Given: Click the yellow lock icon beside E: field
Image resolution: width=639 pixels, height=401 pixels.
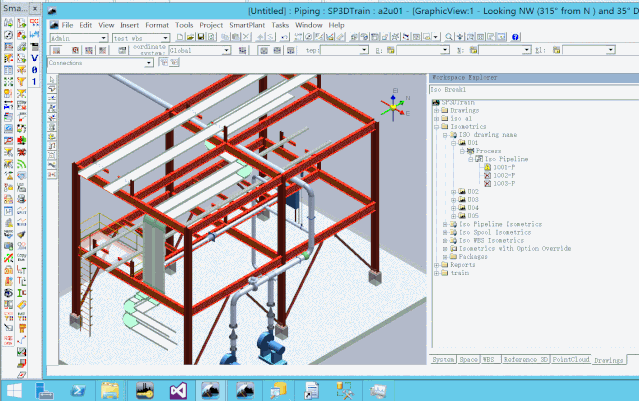Looking at the screenshot, I should click(391, 50).
